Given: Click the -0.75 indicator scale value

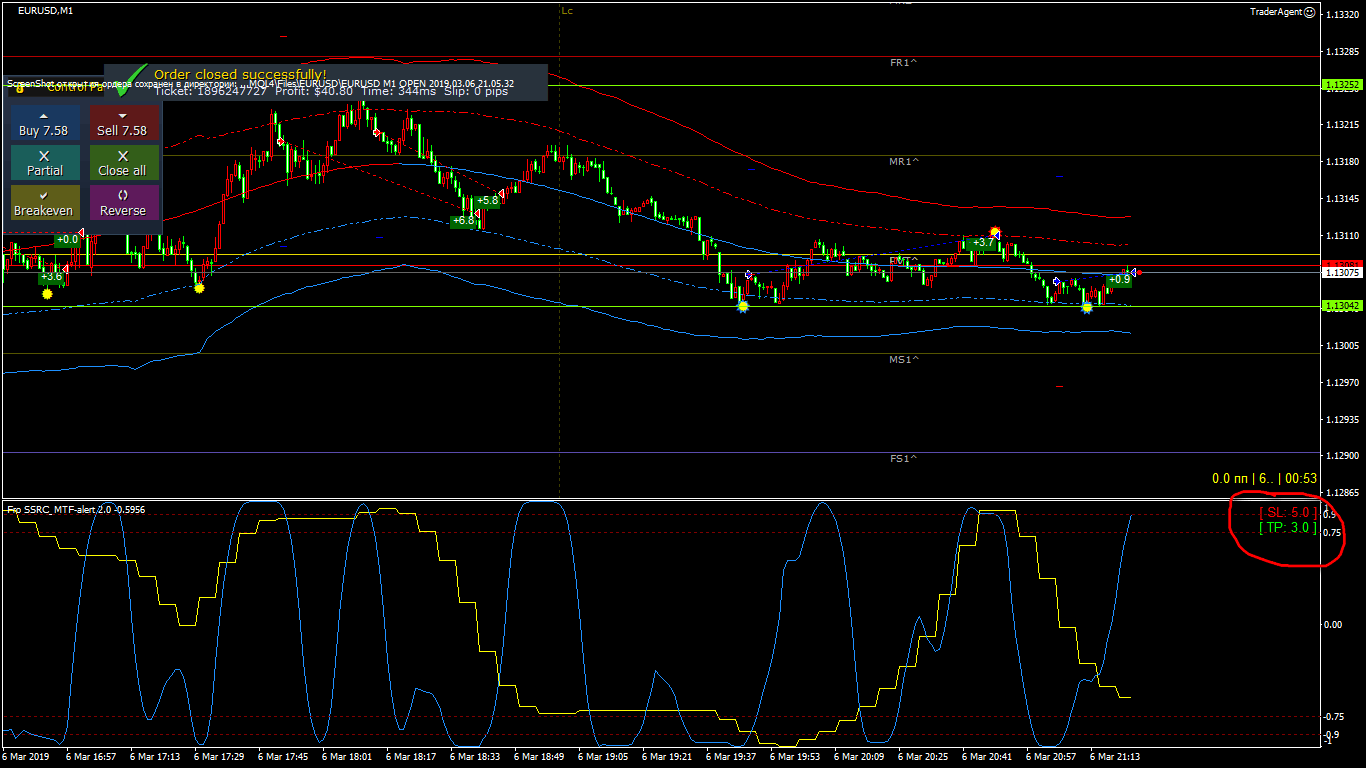Looking at the screenshot, I should point(1334,716).
